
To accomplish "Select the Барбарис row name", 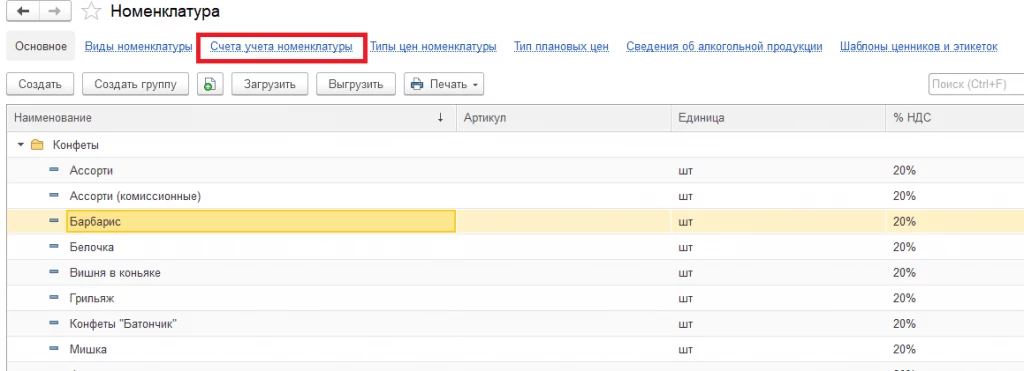I will click(95, 221).
